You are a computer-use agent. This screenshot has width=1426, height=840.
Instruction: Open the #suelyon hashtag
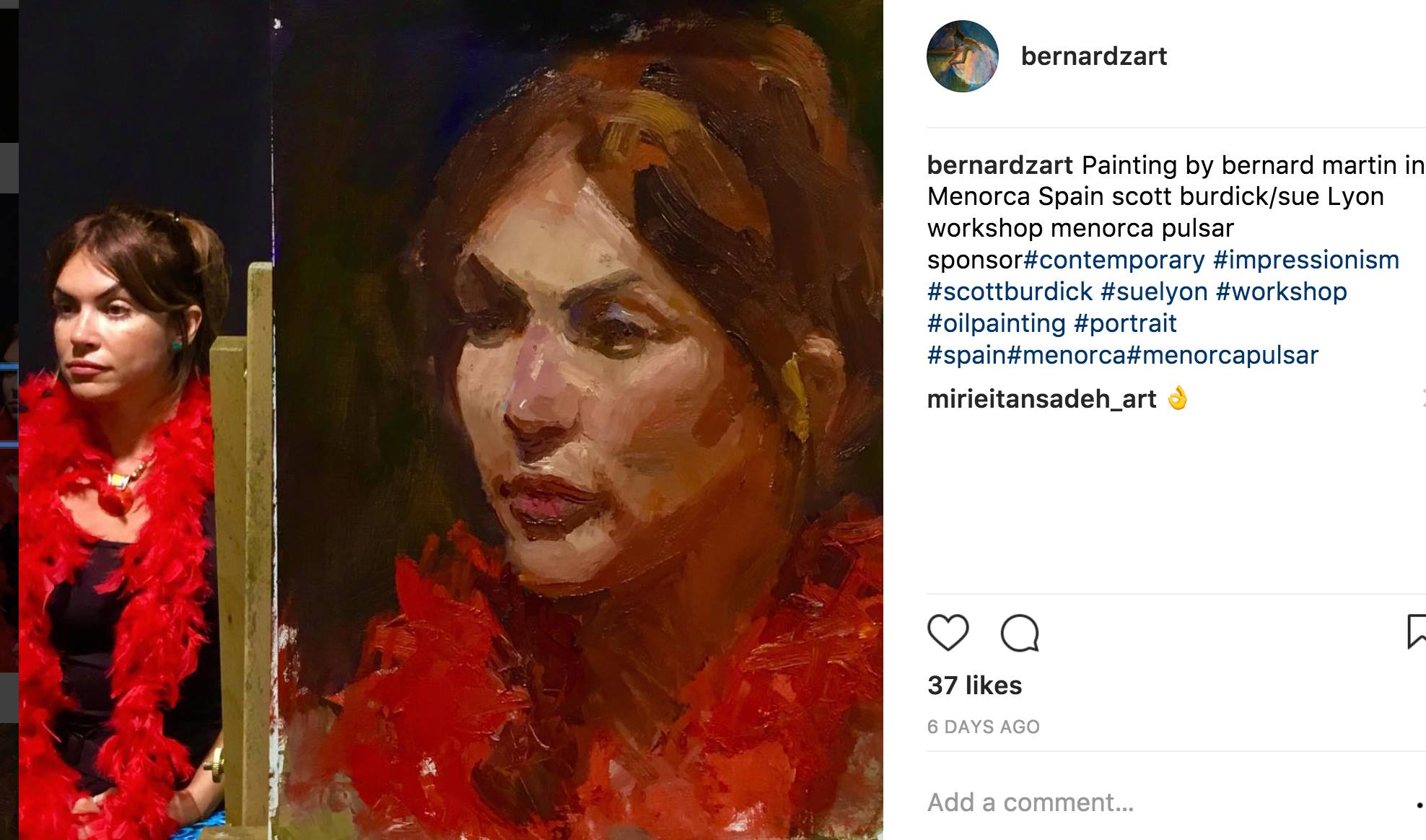tap(1154, 292)
